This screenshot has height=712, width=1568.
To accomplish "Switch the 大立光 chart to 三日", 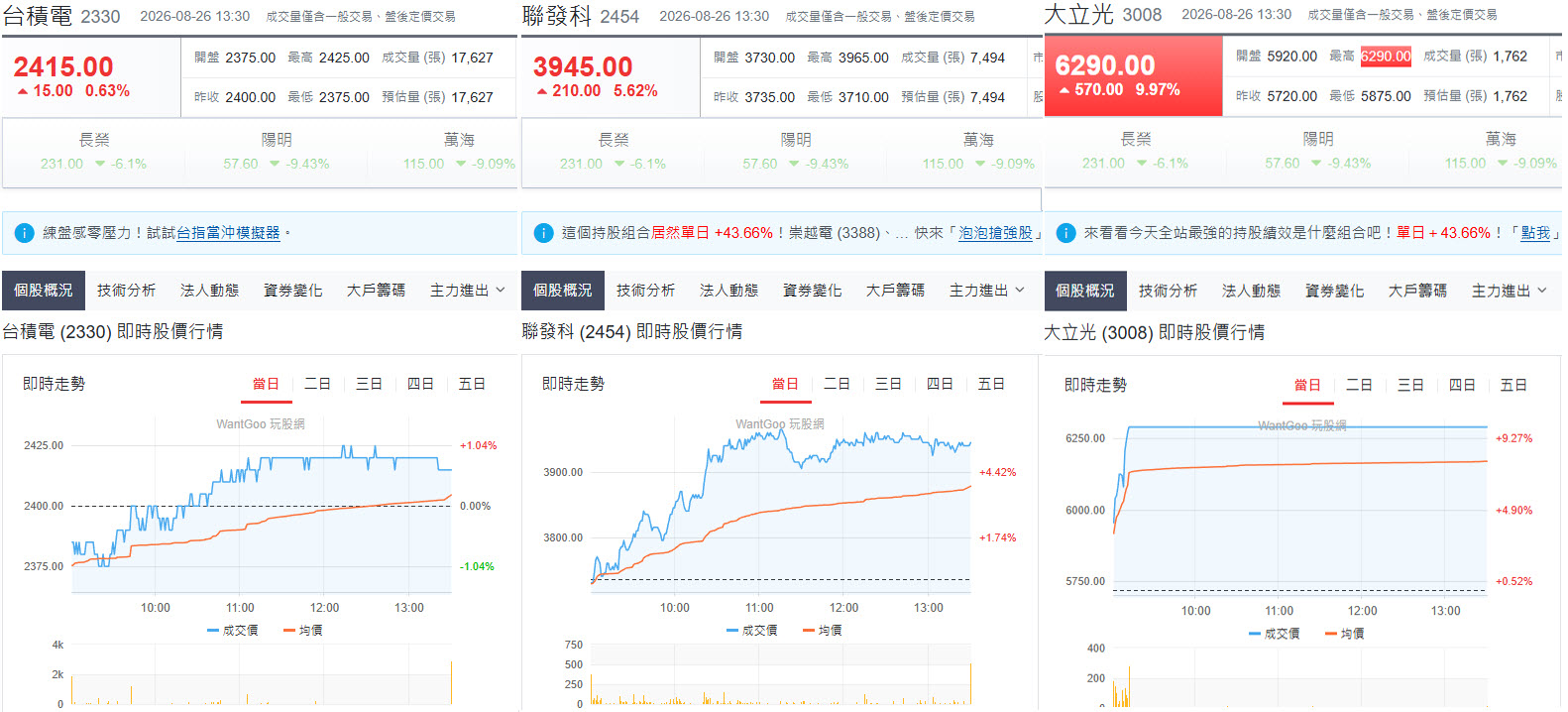I will 1411,385.
